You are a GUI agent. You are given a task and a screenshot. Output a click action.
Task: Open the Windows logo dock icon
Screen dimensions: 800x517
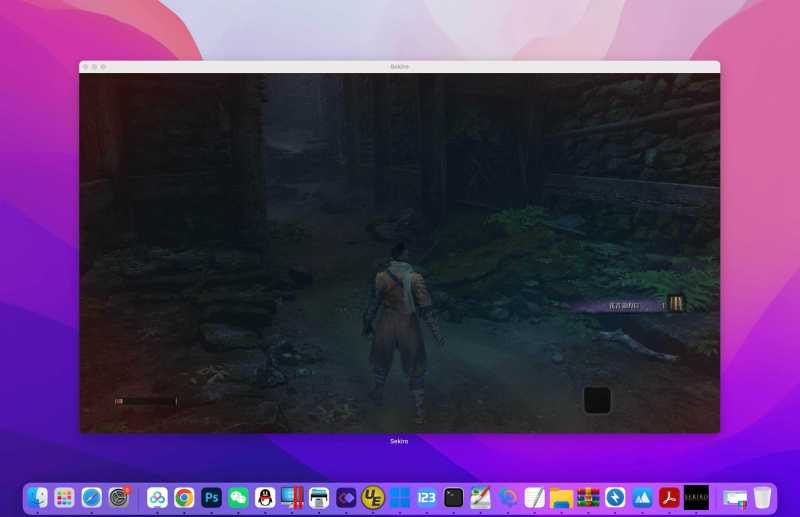(x=399, y=498)
